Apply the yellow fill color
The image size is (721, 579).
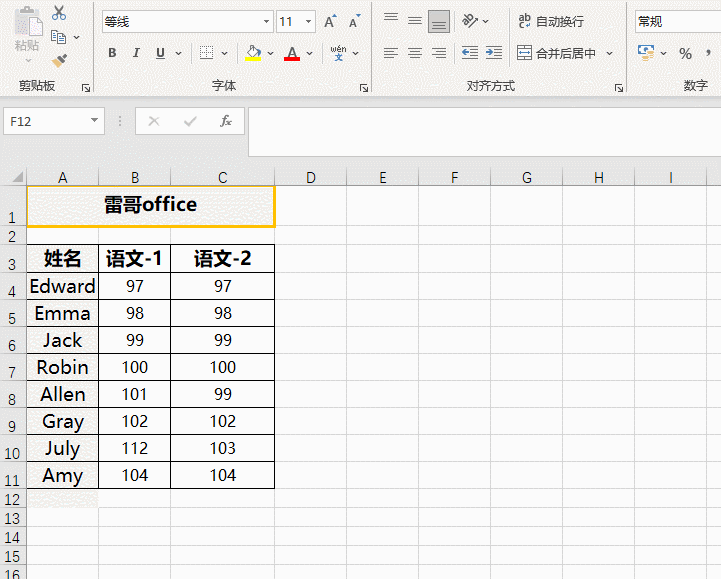(253, 53)
